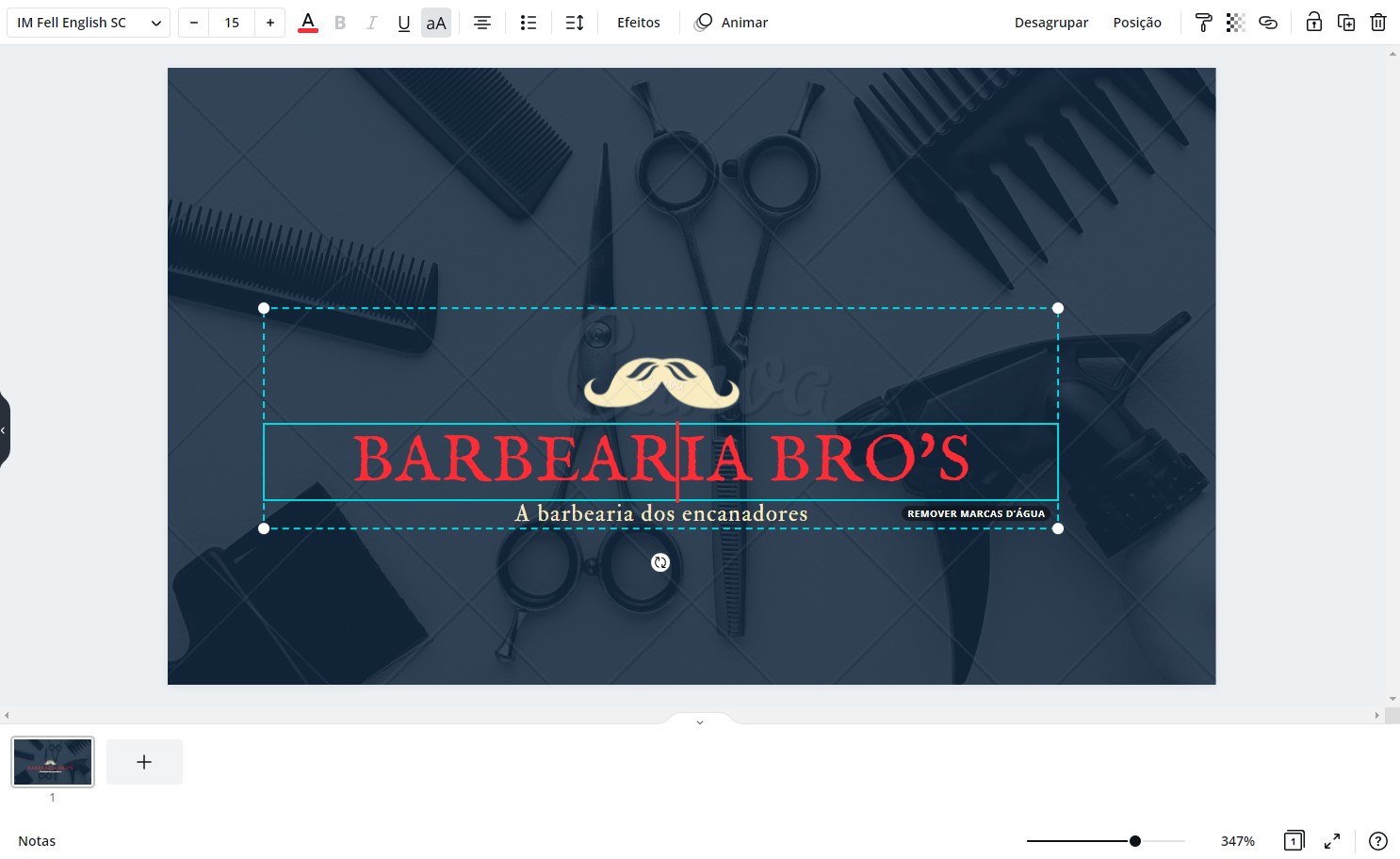Expand the collapsed side panel

pos(4,429)
